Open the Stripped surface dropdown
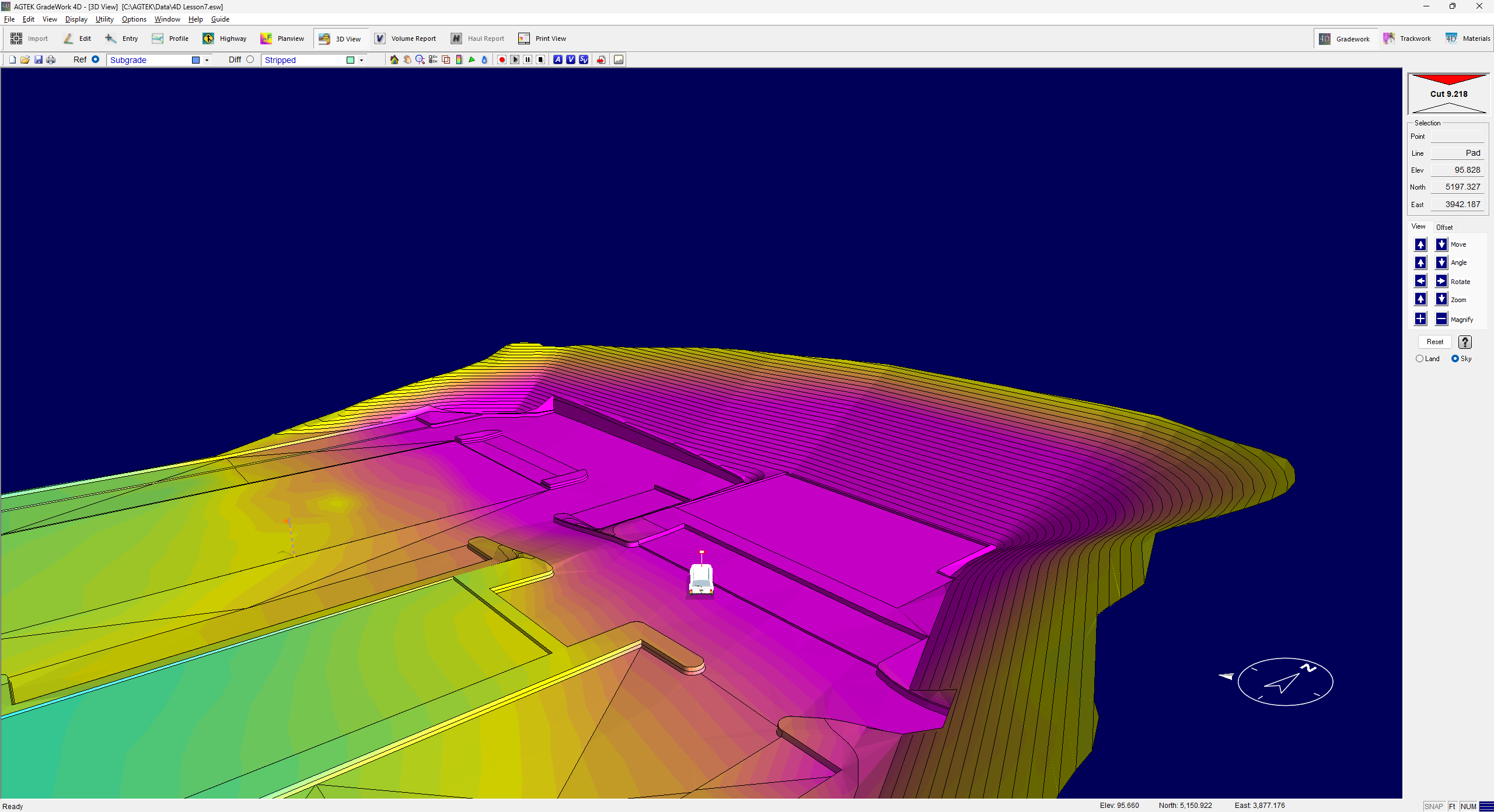Image resolution: width=1494 pixels, height=812 pixels. point(361,60)
